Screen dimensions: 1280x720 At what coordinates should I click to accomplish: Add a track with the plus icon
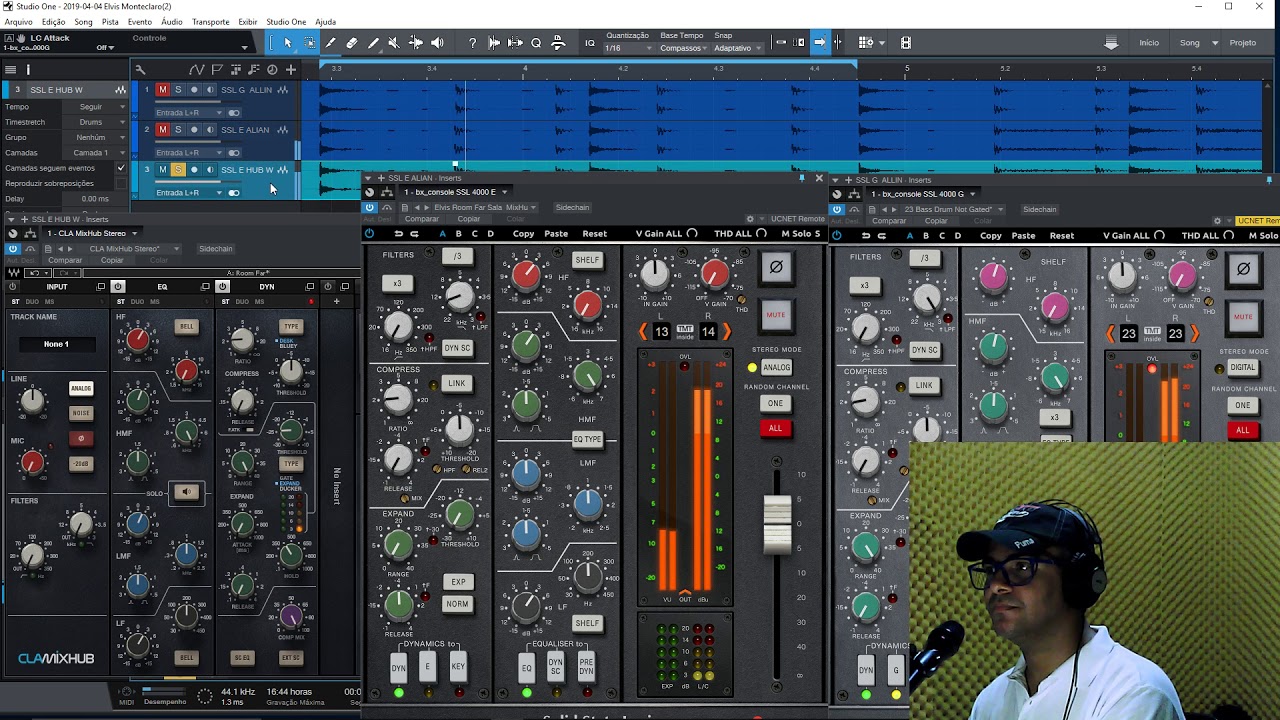coord(291,69)
